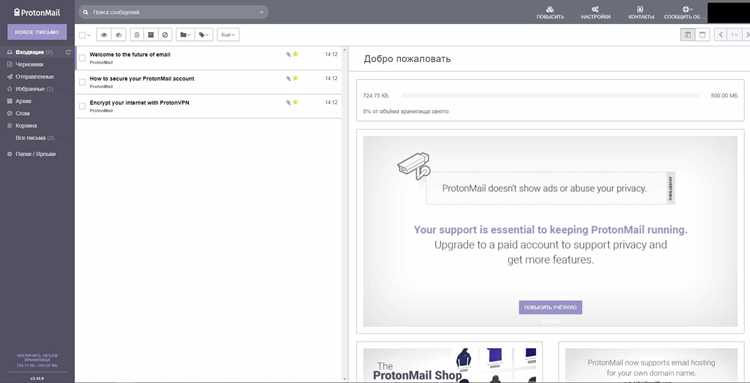The height and width of the screenshot is (383, 750).
Task: Select the checkbox for Encrypt your internet with ProtonVPN
Action: (x=82, y=106)
